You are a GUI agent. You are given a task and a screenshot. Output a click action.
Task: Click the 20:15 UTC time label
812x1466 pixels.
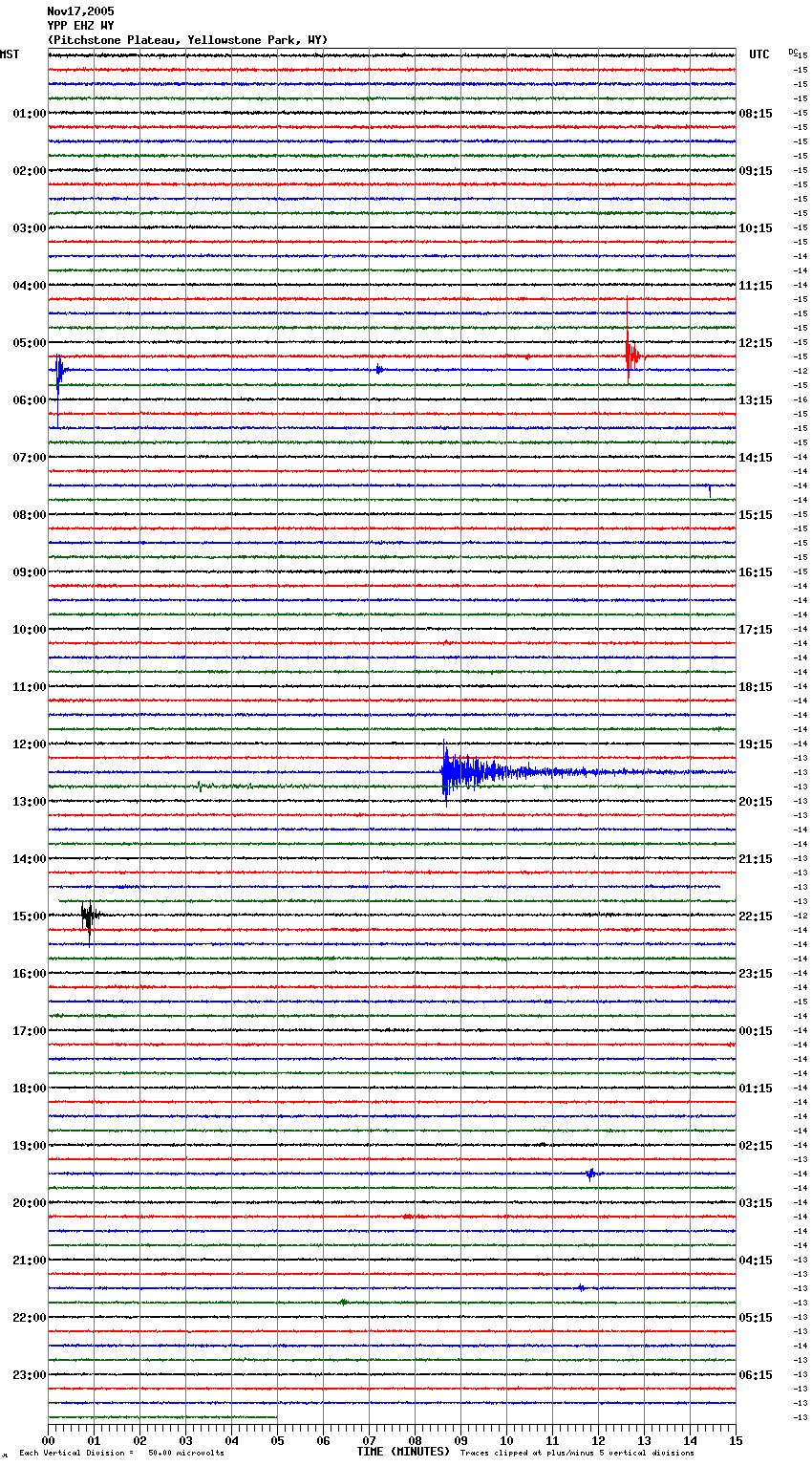pyautogui.click(x=756, y=802)
